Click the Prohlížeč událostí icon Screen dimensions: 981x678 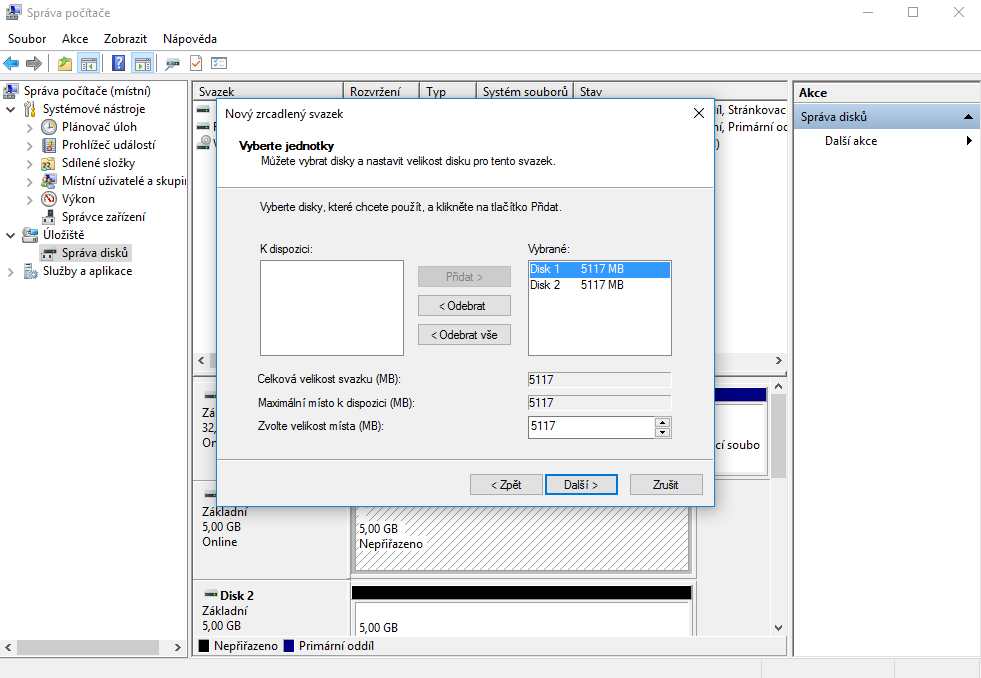pos(49,145)
